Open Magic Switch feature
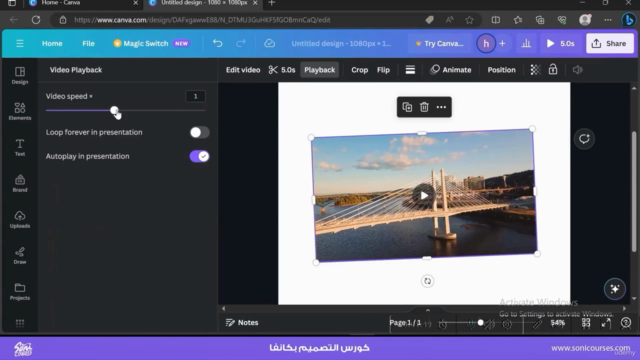Screen dimensions: 640x360 coord(151,43)
